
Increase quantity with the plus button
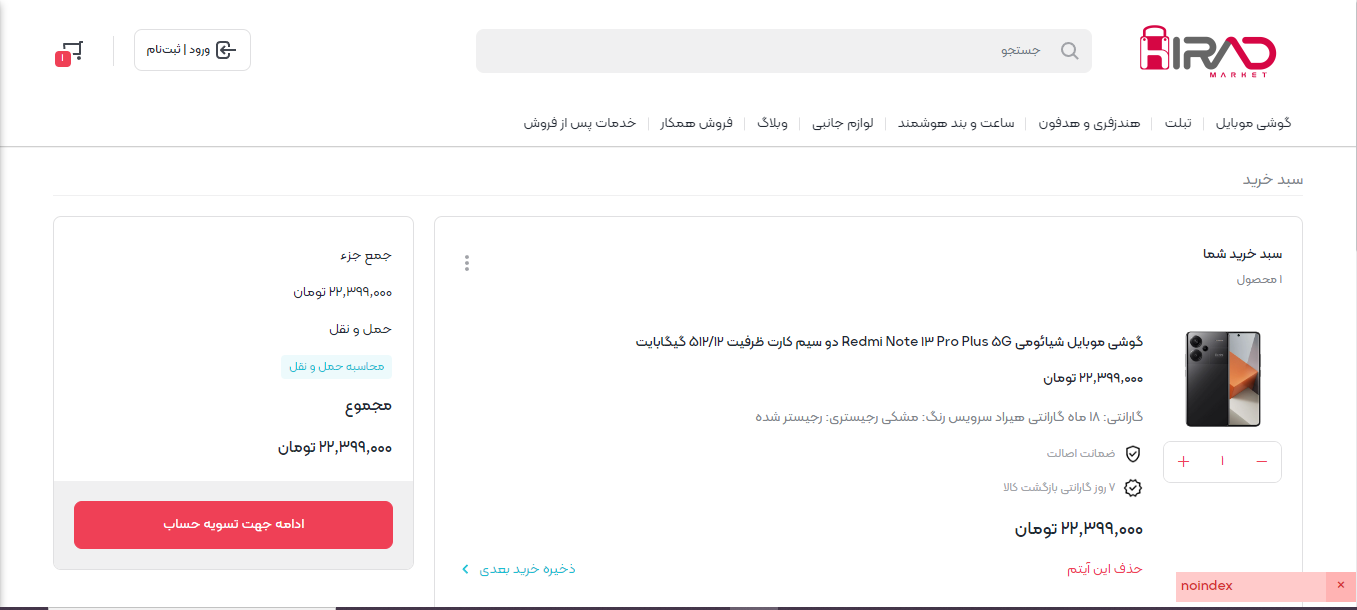click(x=1184, y=461)
